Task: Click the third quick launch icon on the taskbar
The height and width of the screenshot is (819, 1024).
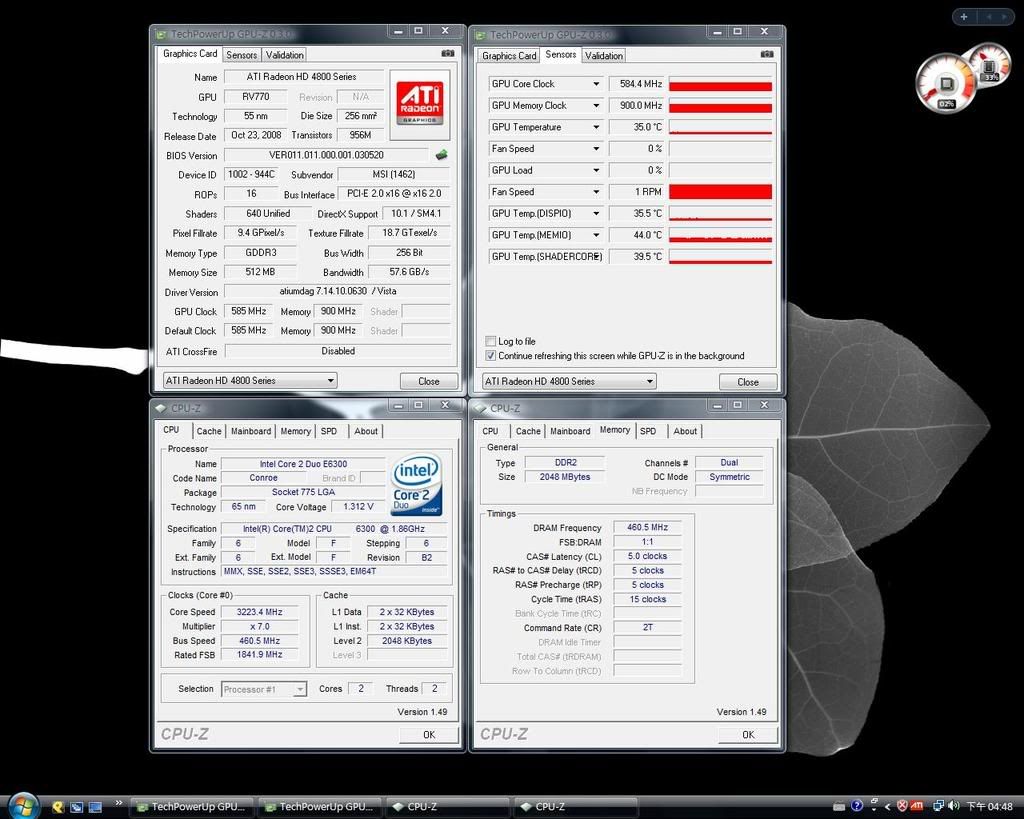Action: click(x=95, y=807)
